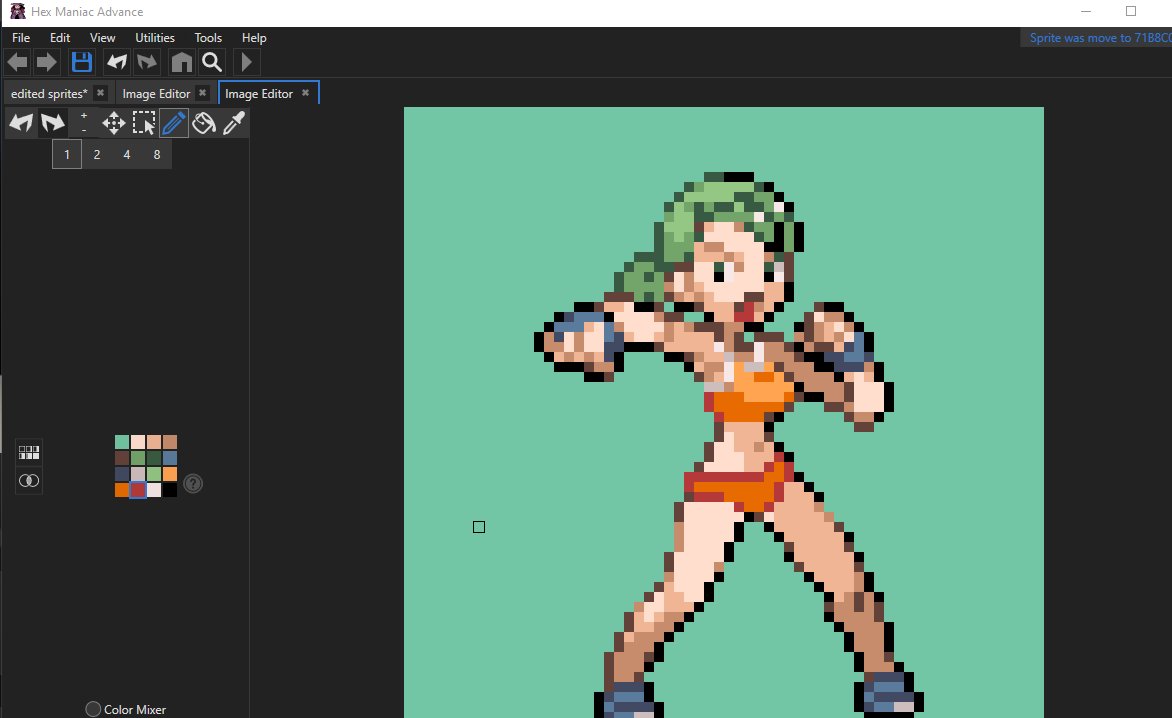The height and width of the screenshot is (718, 1172).
Task: Go to the Home start icon
Action: [x=182, y=62]
